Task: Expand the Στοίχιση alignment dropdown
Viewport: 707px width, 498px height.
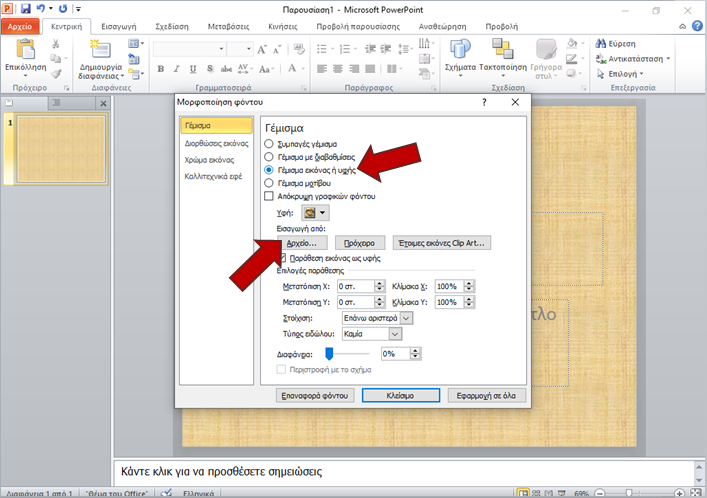Action: [406, 318]
